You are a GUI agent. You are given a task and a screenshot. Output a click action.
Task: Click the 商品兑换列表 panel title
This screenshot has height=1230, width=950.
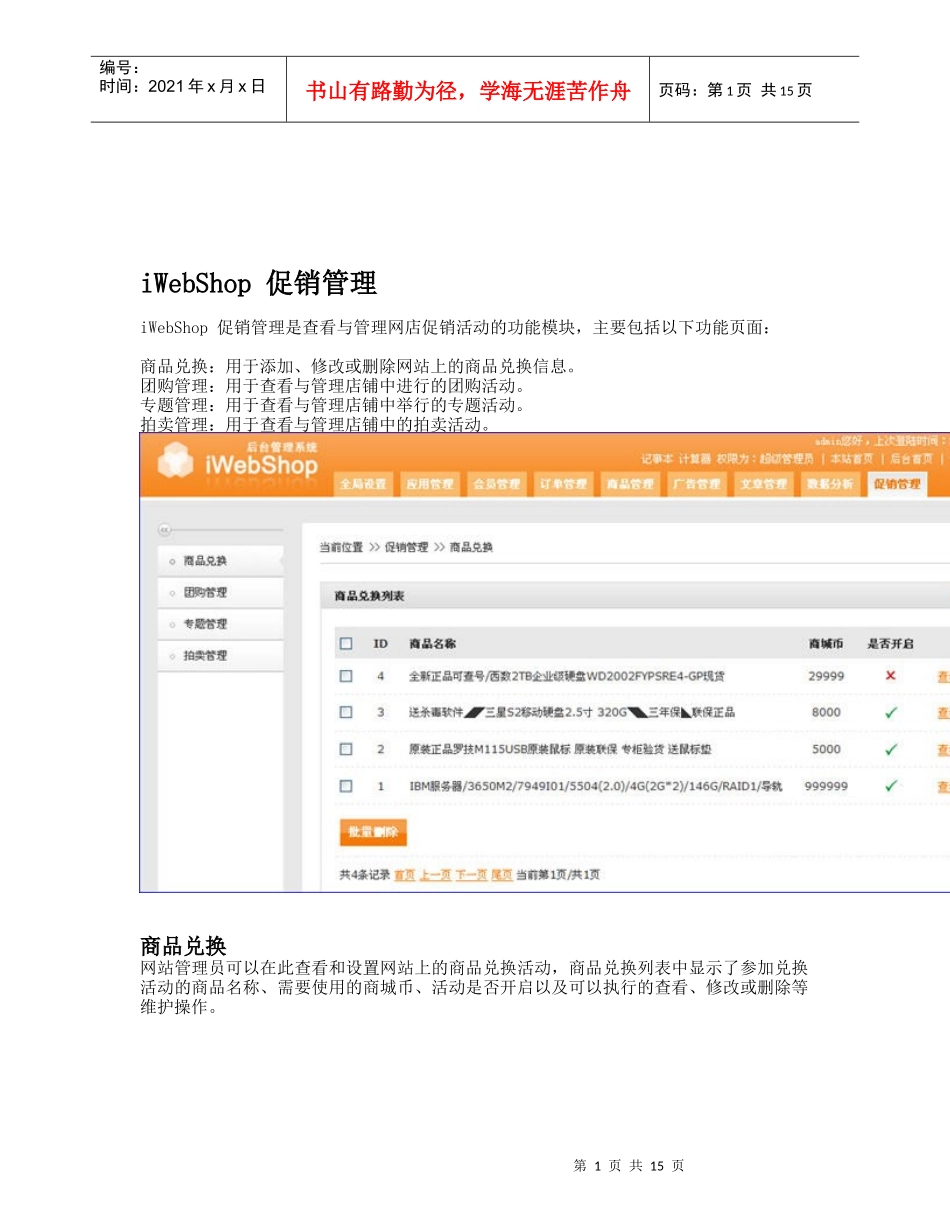click(x=369, y=596)
